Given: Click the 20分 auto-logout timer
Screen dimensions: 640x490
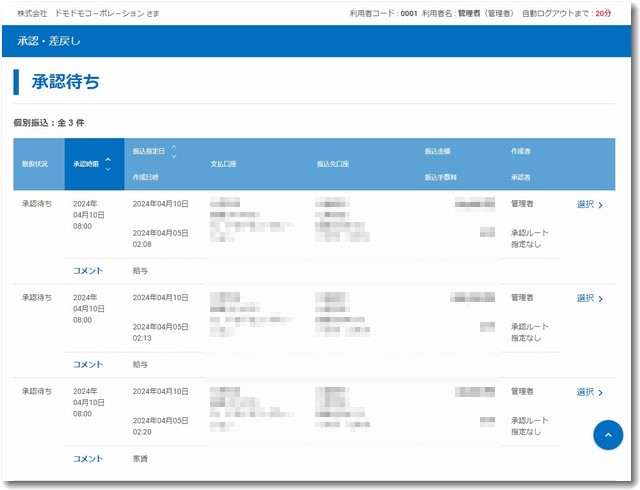Looking at the screenshot, I should 602,14.
